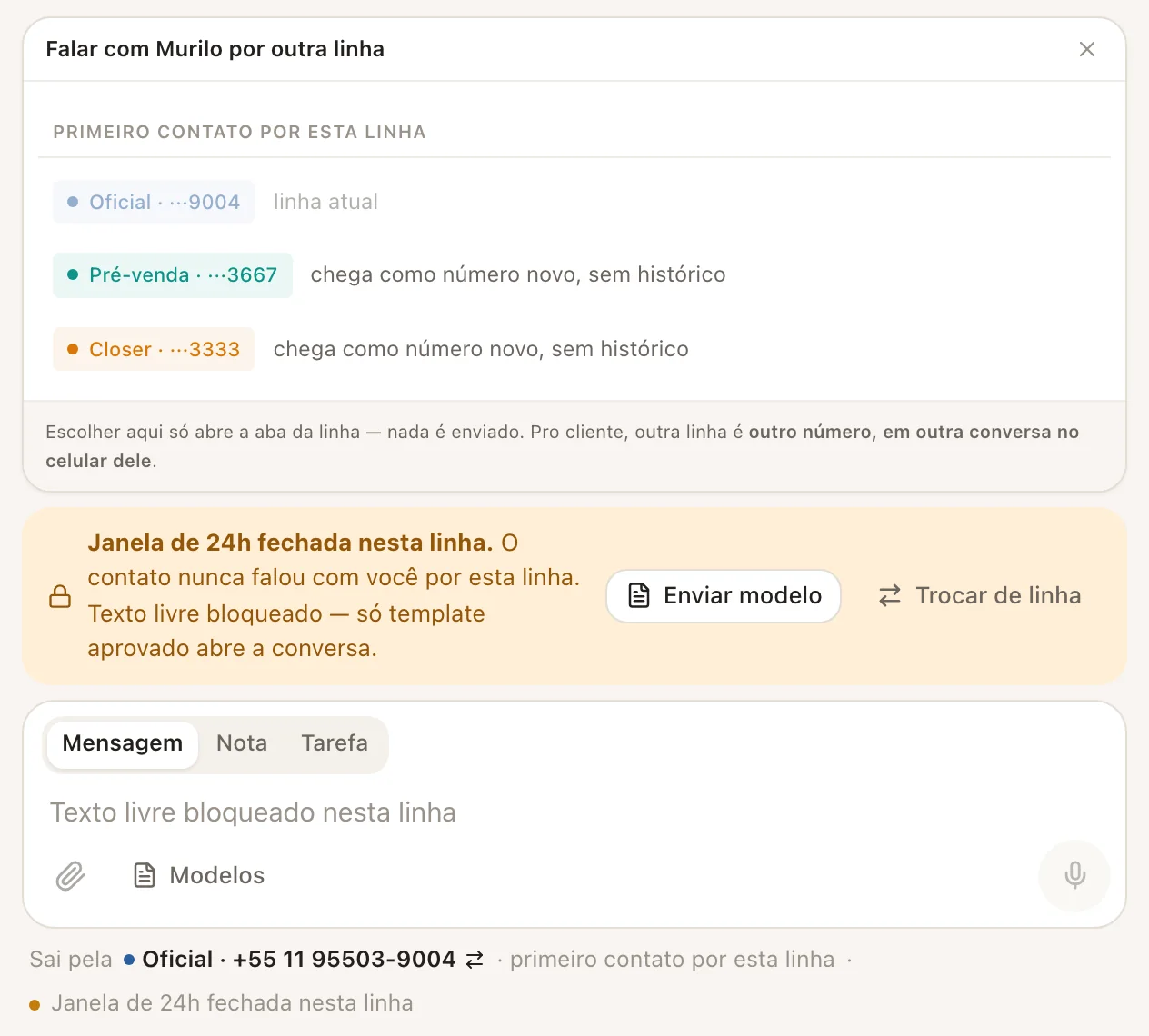The width and height of the screenshot is (1149, 1036).
Task: Click the document icon beside Modelos
Action: pyautogui.click(x=145, y=875)
